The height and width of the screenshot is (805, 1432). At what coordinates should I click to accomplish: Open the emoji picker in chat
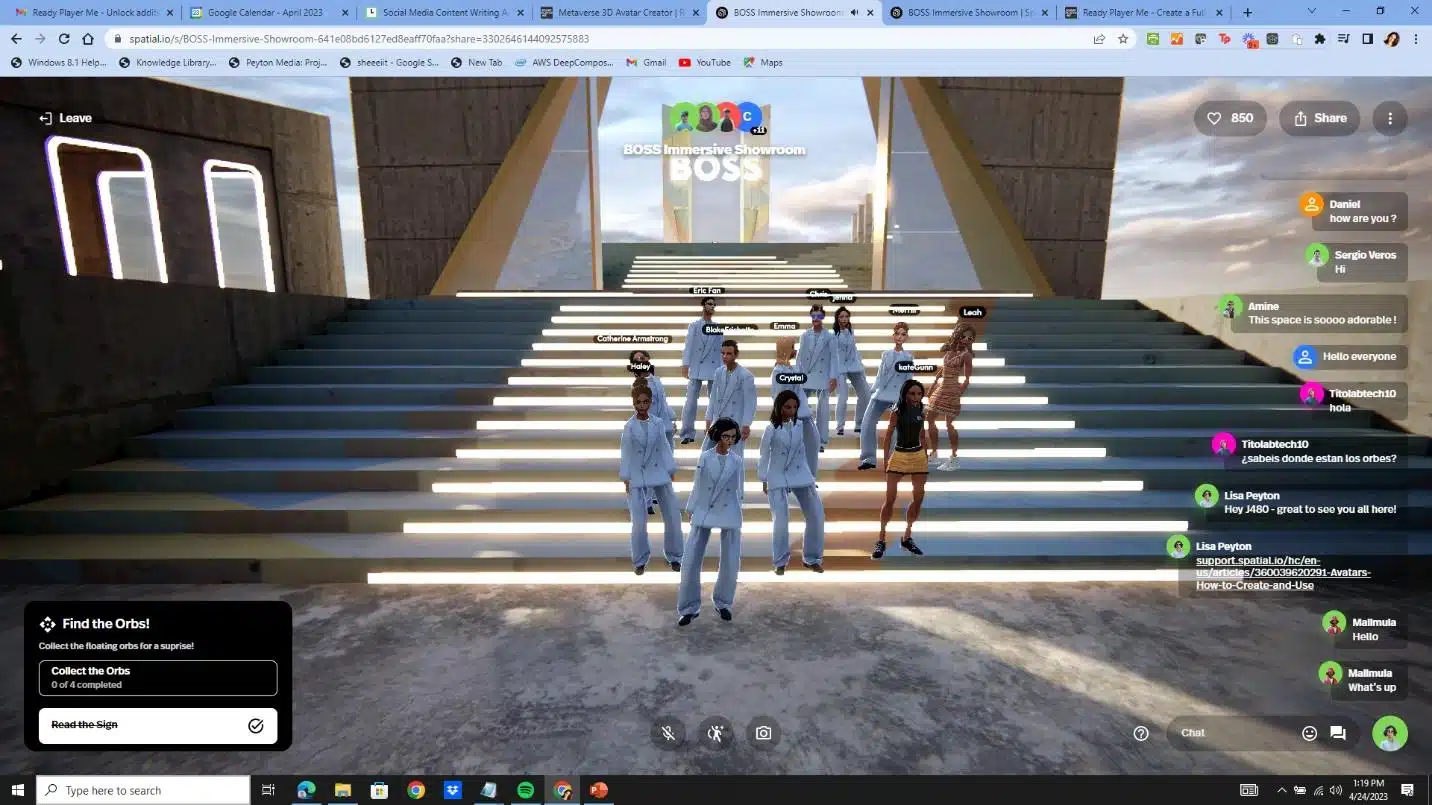coord(1309,733)
